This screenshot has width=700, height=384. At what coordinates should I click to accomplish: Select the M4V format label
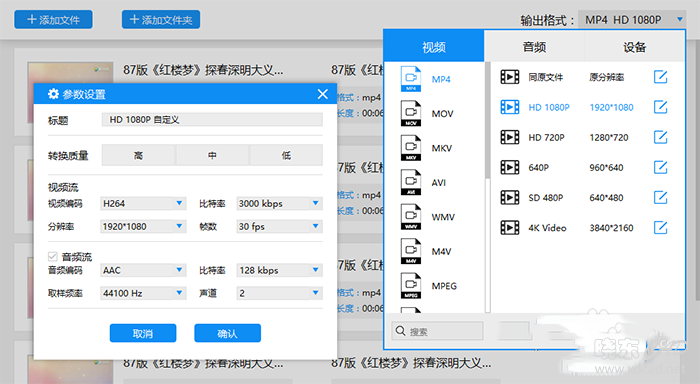tap(442, 251)
